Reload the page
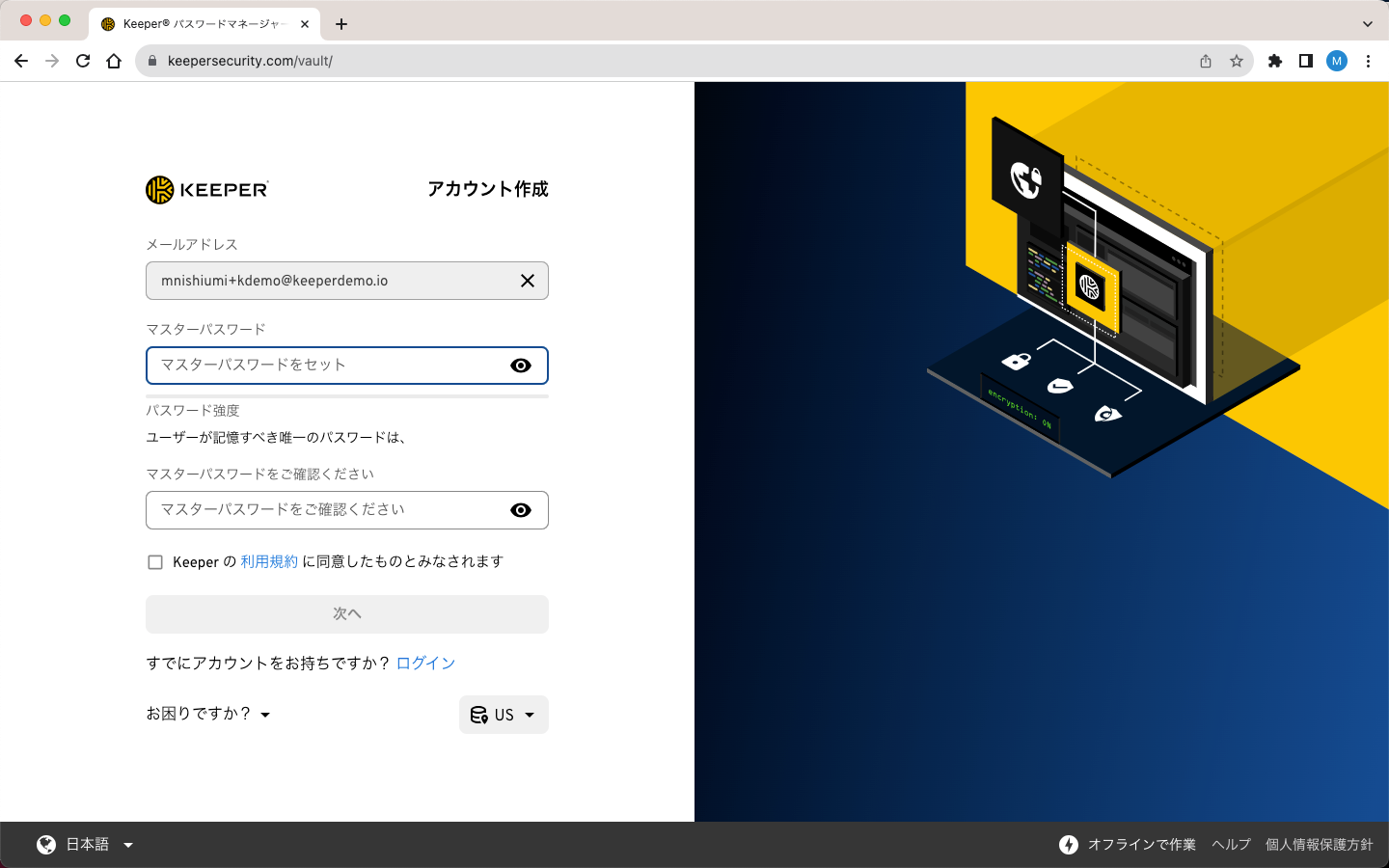Screen dimensions: 1389x868 pos(83,61)
